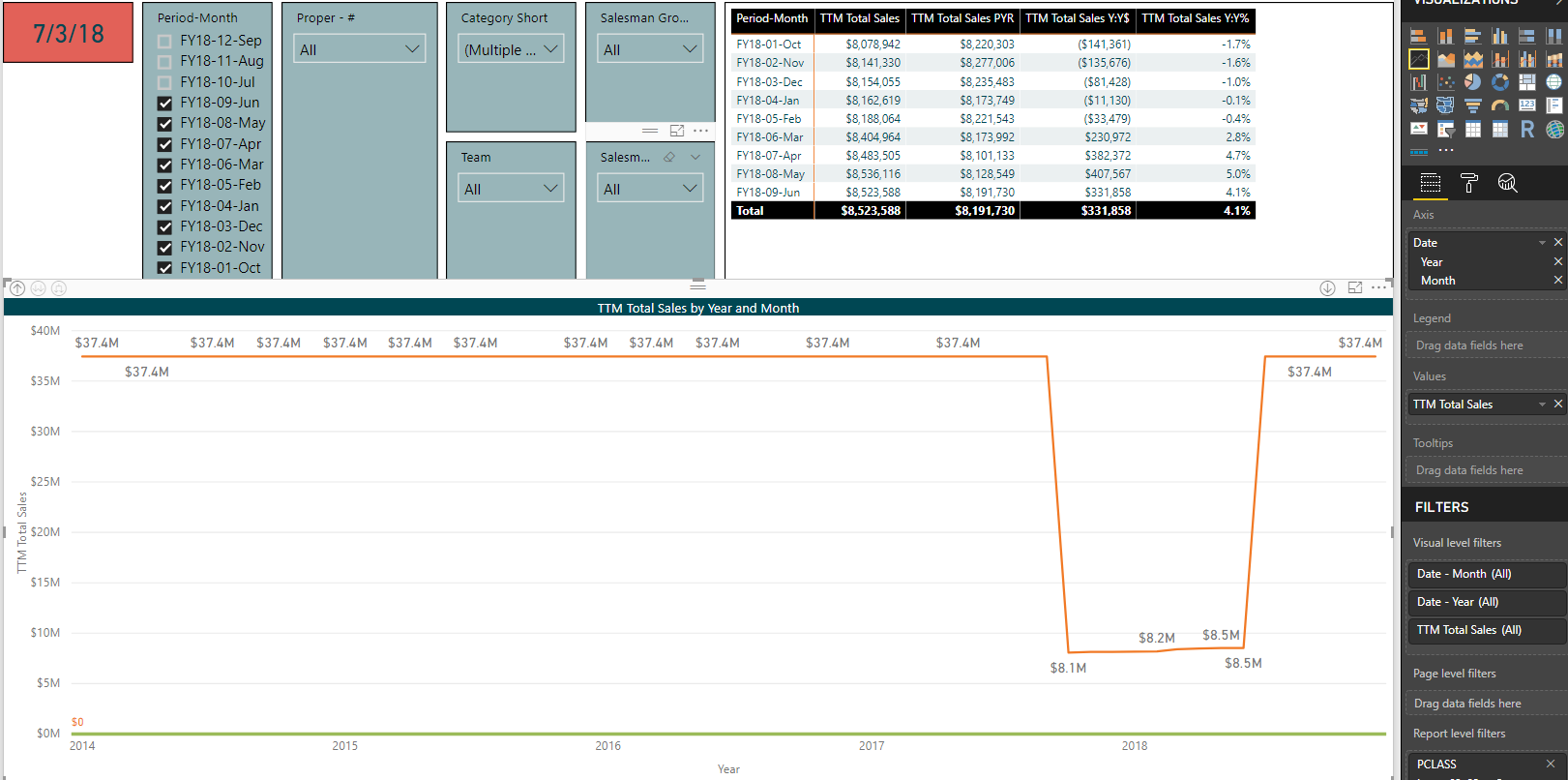Screen dimensions: 1568x780
Task: Remove the Year field from the Axis
Action: pyautogui.click(x=1557, y=262)
